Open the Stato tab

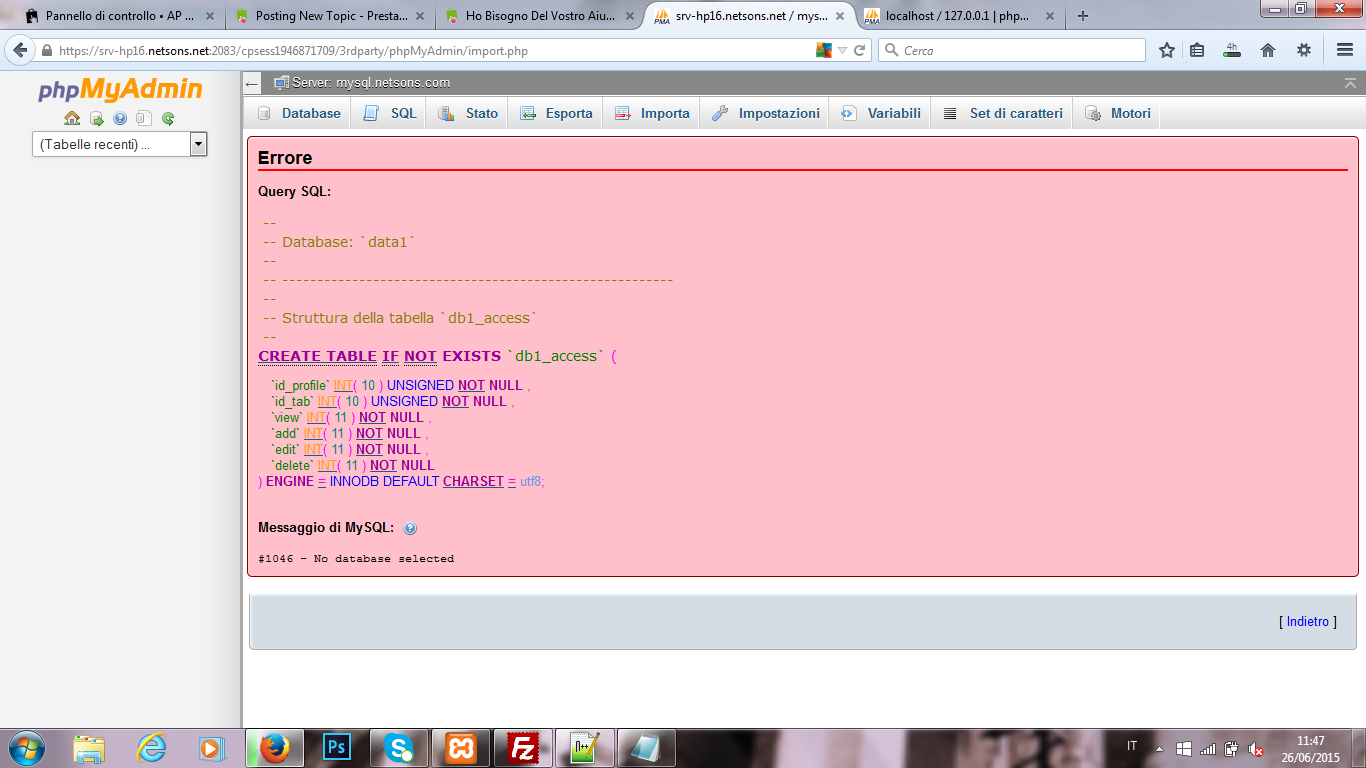(x=467, y=114)
